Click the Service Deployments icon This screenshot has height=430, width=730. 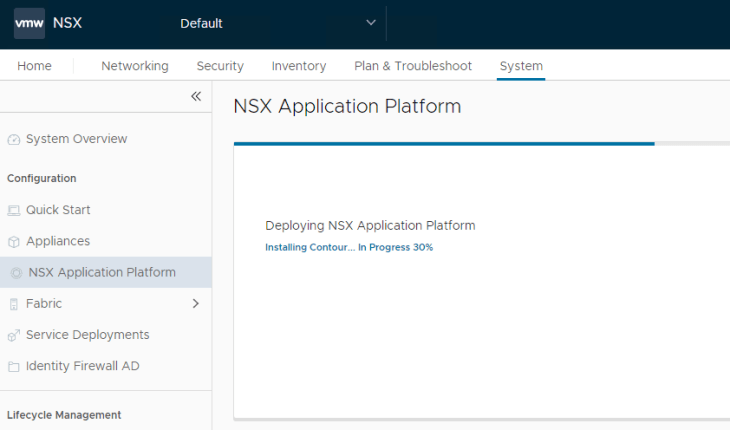(x=14, y=335)
